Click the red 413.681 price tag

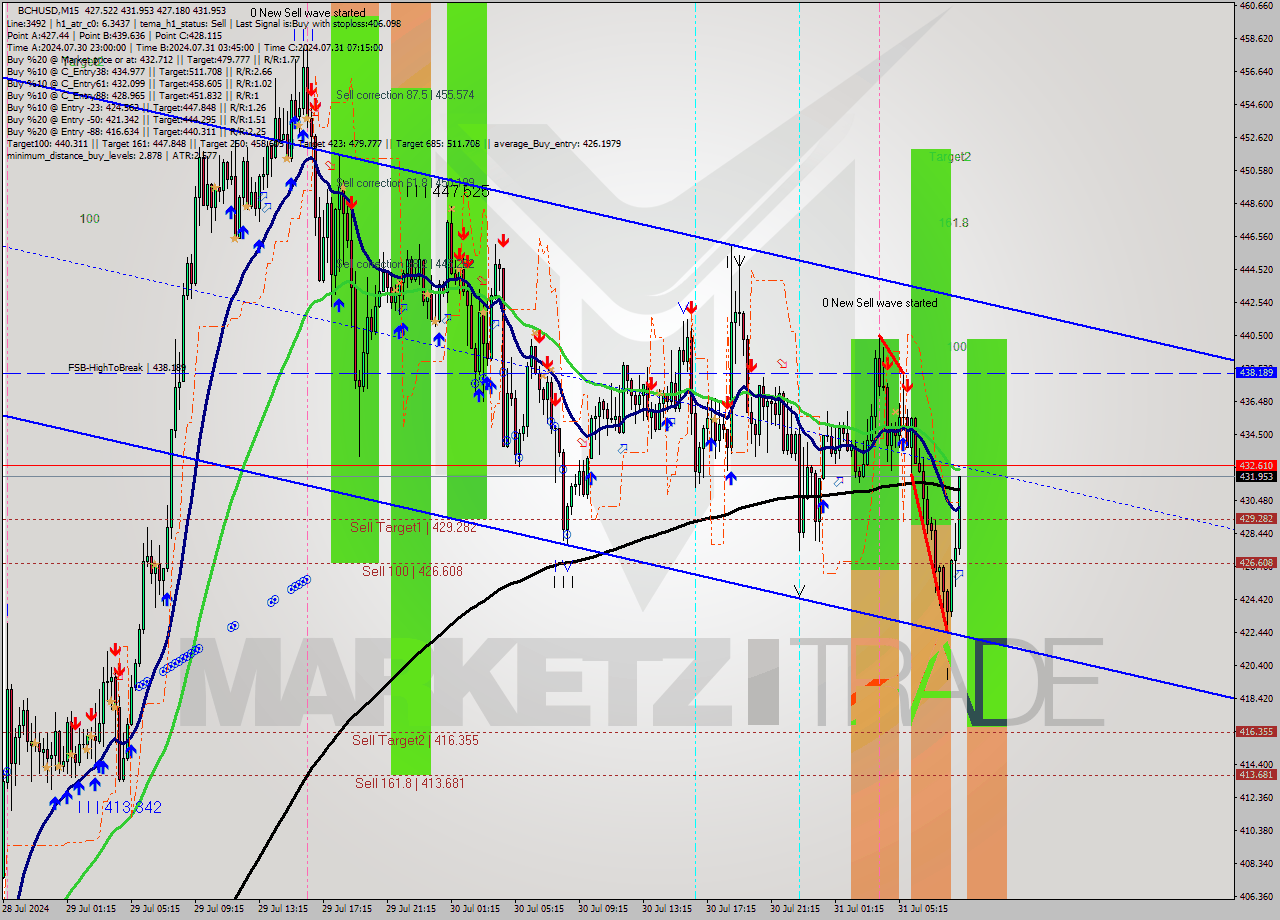click(x=1257, y=775)
